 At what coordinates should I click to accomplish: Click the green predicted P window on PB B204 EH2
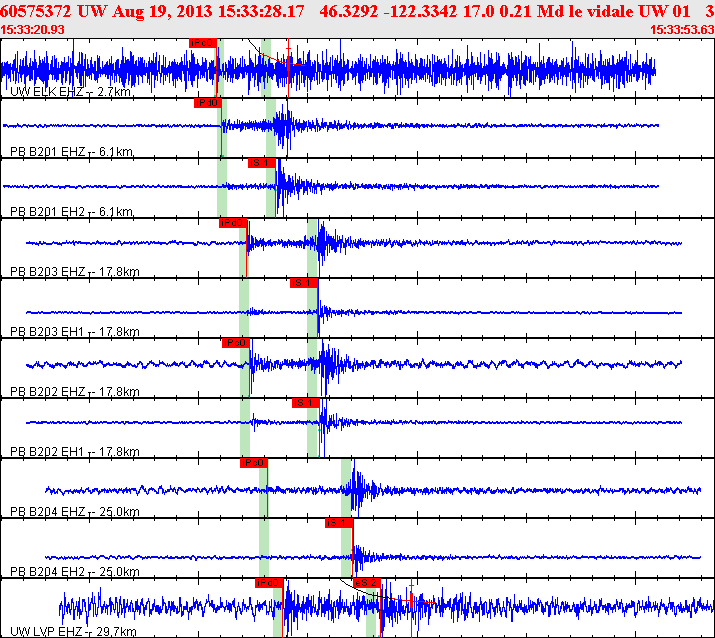tap(264, 548)
